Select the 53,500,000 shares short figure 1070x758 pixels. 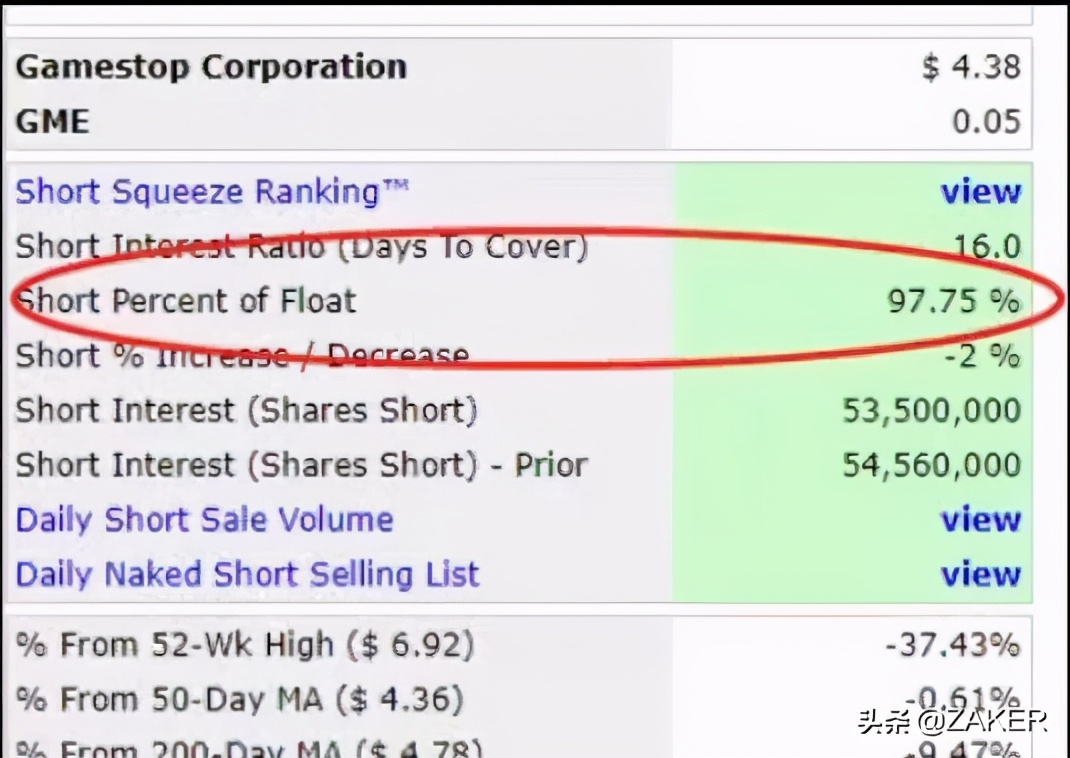click(931, 410)
